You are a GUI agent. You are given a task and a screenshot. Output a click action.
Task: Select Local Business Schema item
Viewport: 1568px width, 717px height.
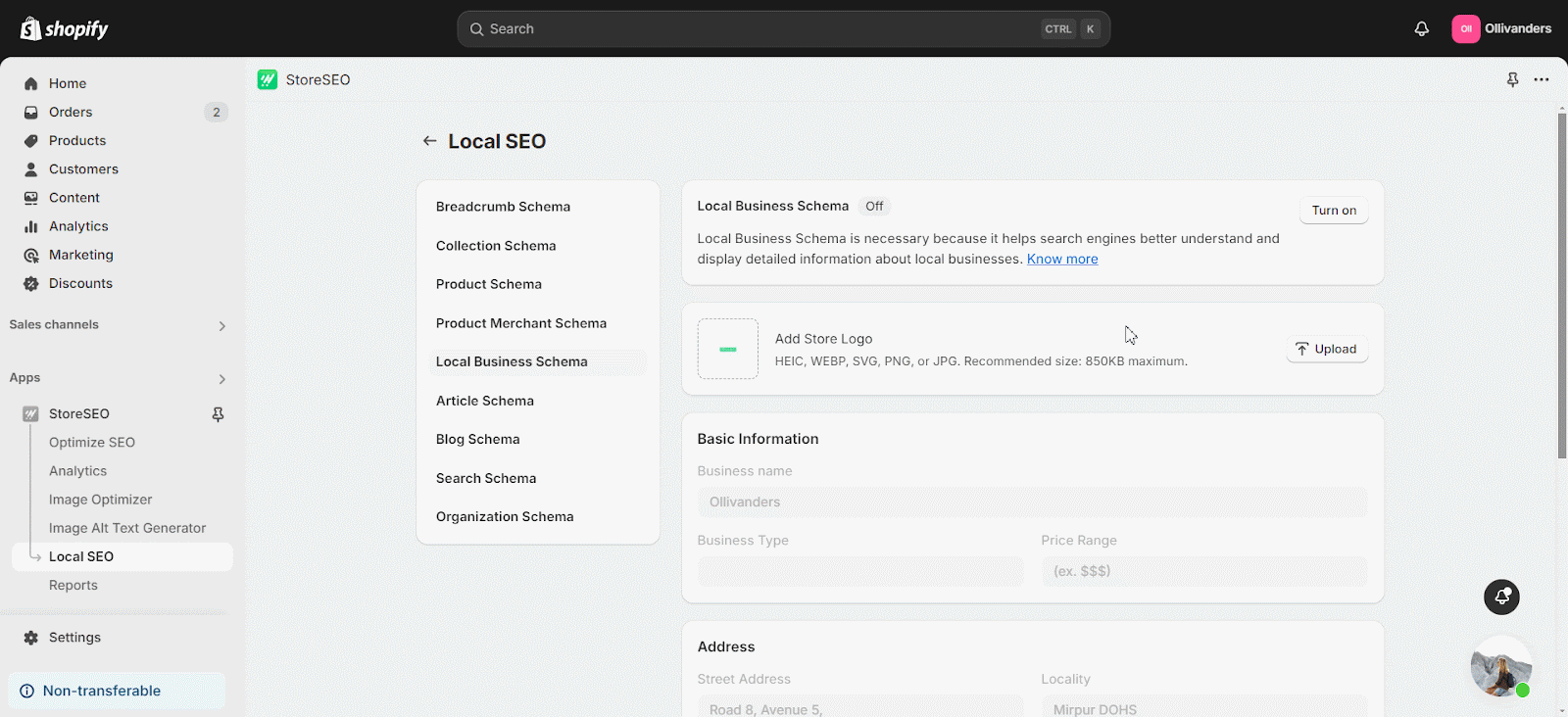[537, 361]
